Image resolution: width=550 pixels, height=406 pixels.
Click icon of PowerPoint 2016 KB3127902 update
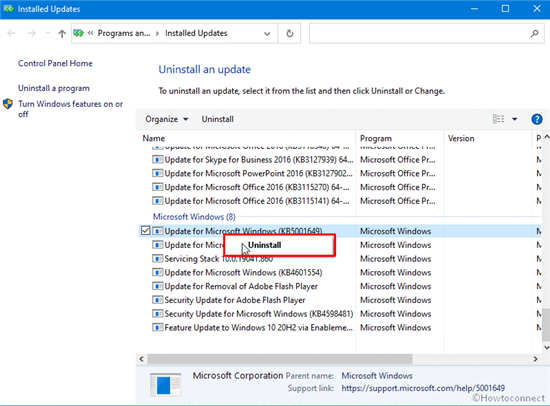coord(157,173)
